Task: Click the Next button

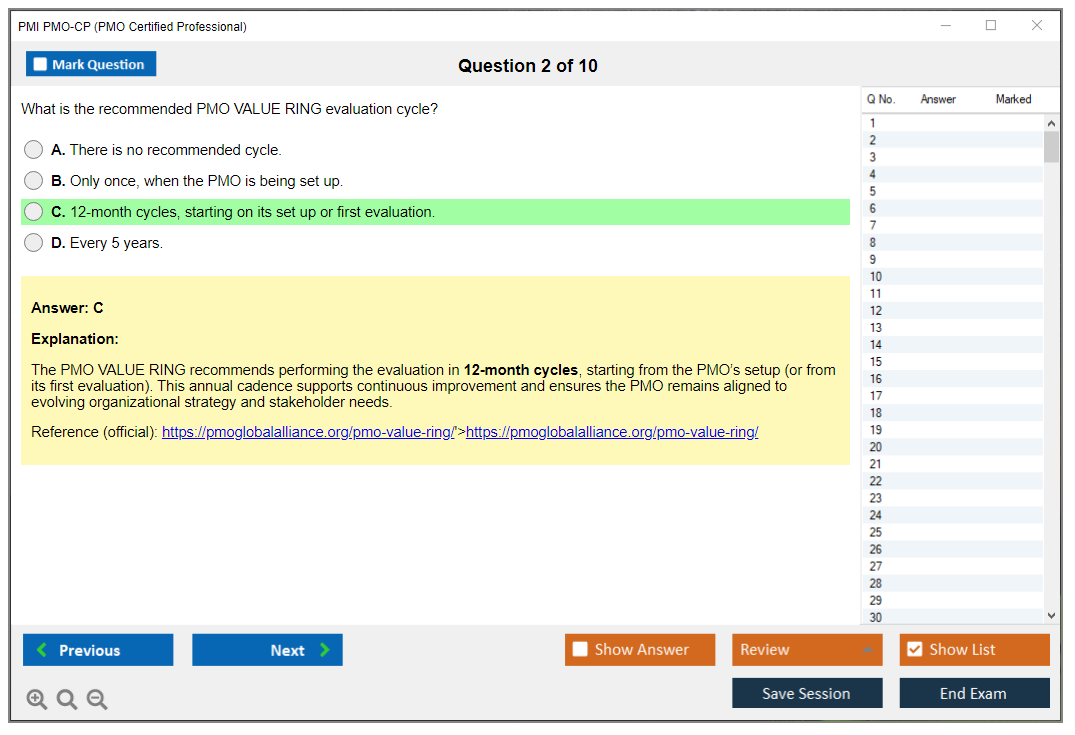Action: click(267, 649)
